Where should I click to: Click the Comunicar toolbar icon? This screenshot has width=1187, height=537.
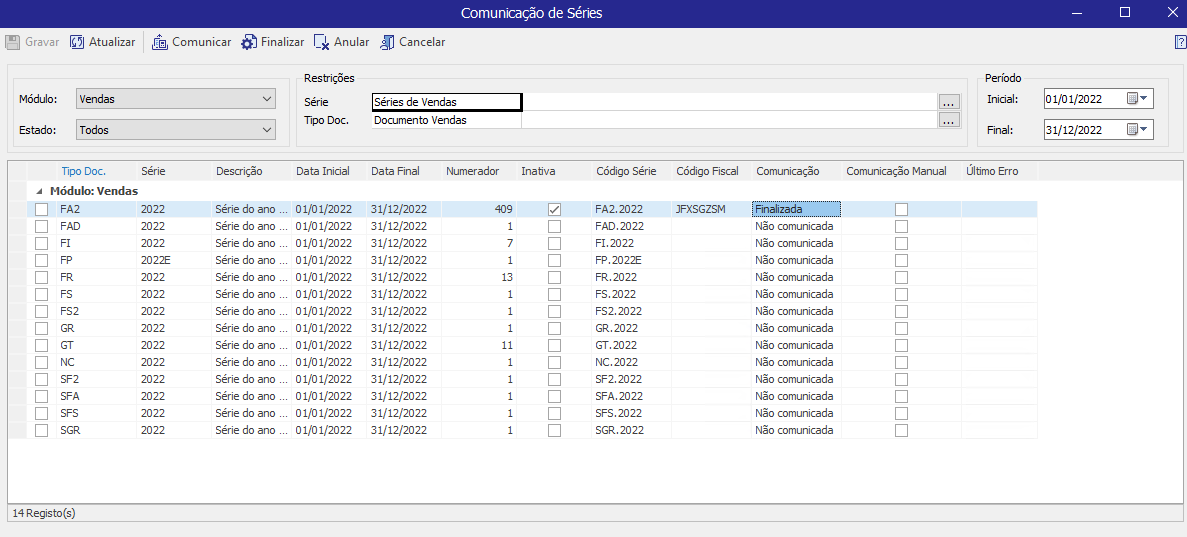(x=159, y=42)
